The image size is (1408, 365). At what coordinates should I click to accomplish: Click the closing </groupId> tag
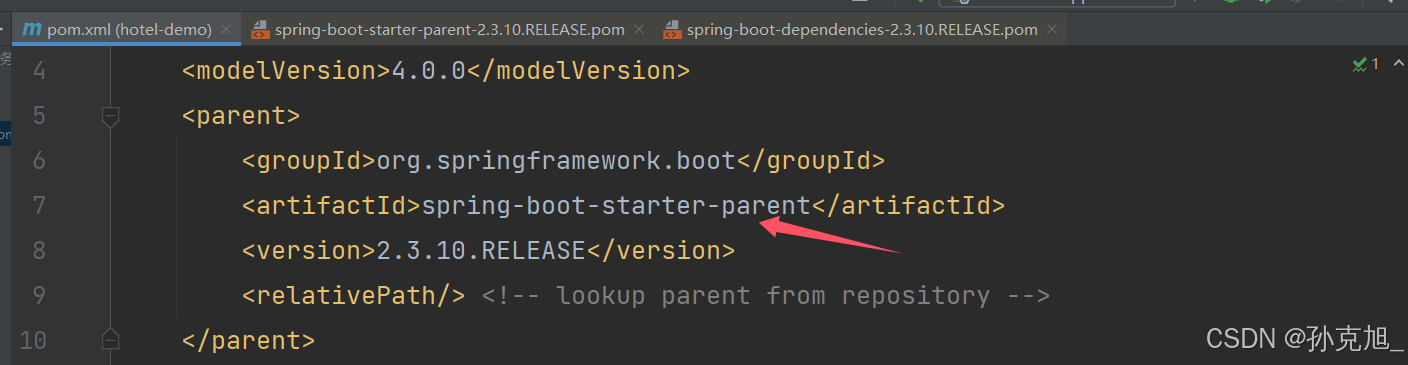coord(810,160)
